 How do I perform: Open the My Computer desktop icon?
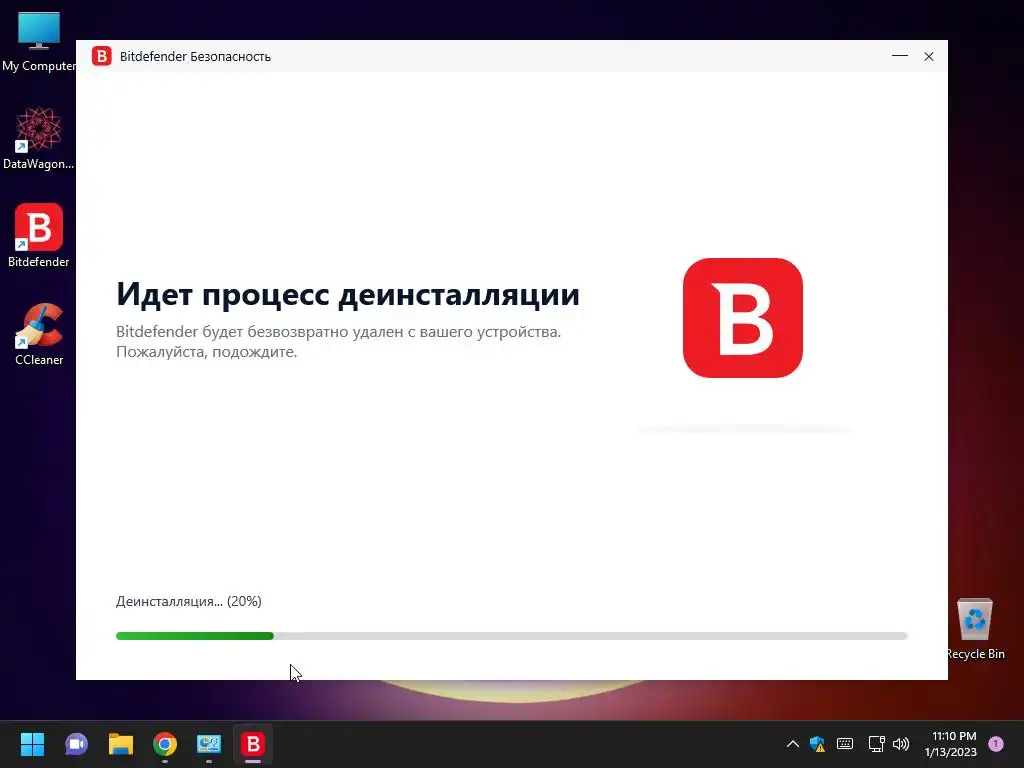point(39,42)
